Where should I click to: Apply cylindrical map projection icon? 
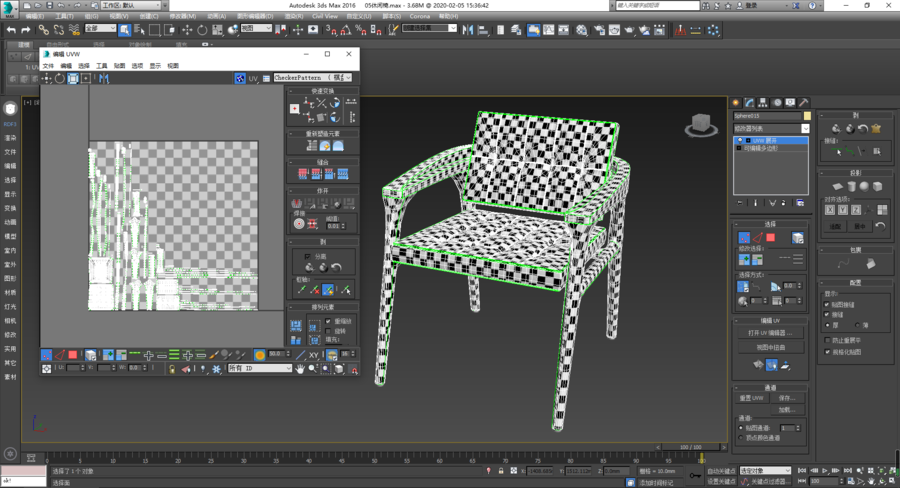851,187
